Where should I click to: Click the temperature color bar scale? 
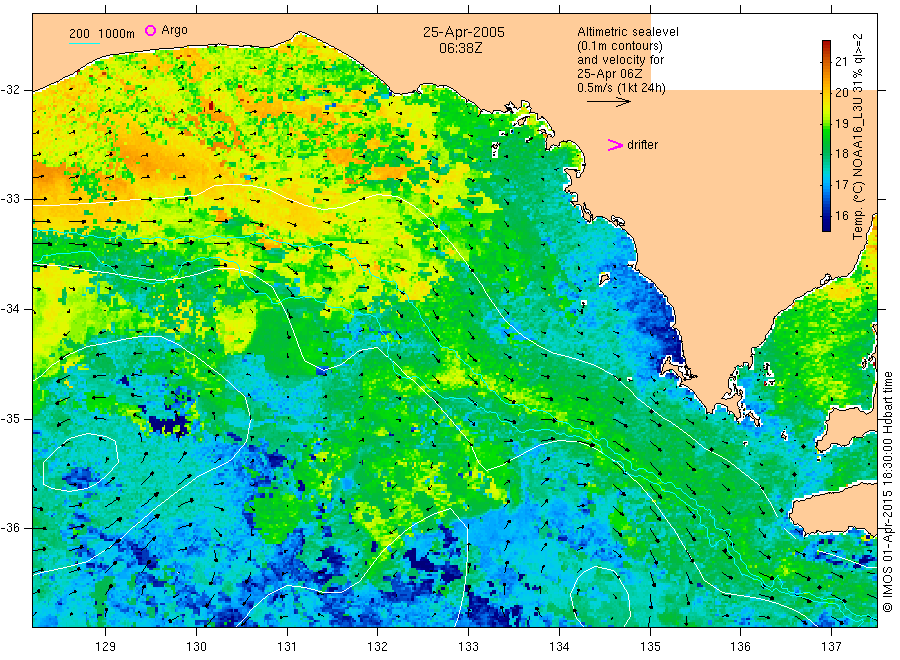pyautogui.click(x=826, y=136)
